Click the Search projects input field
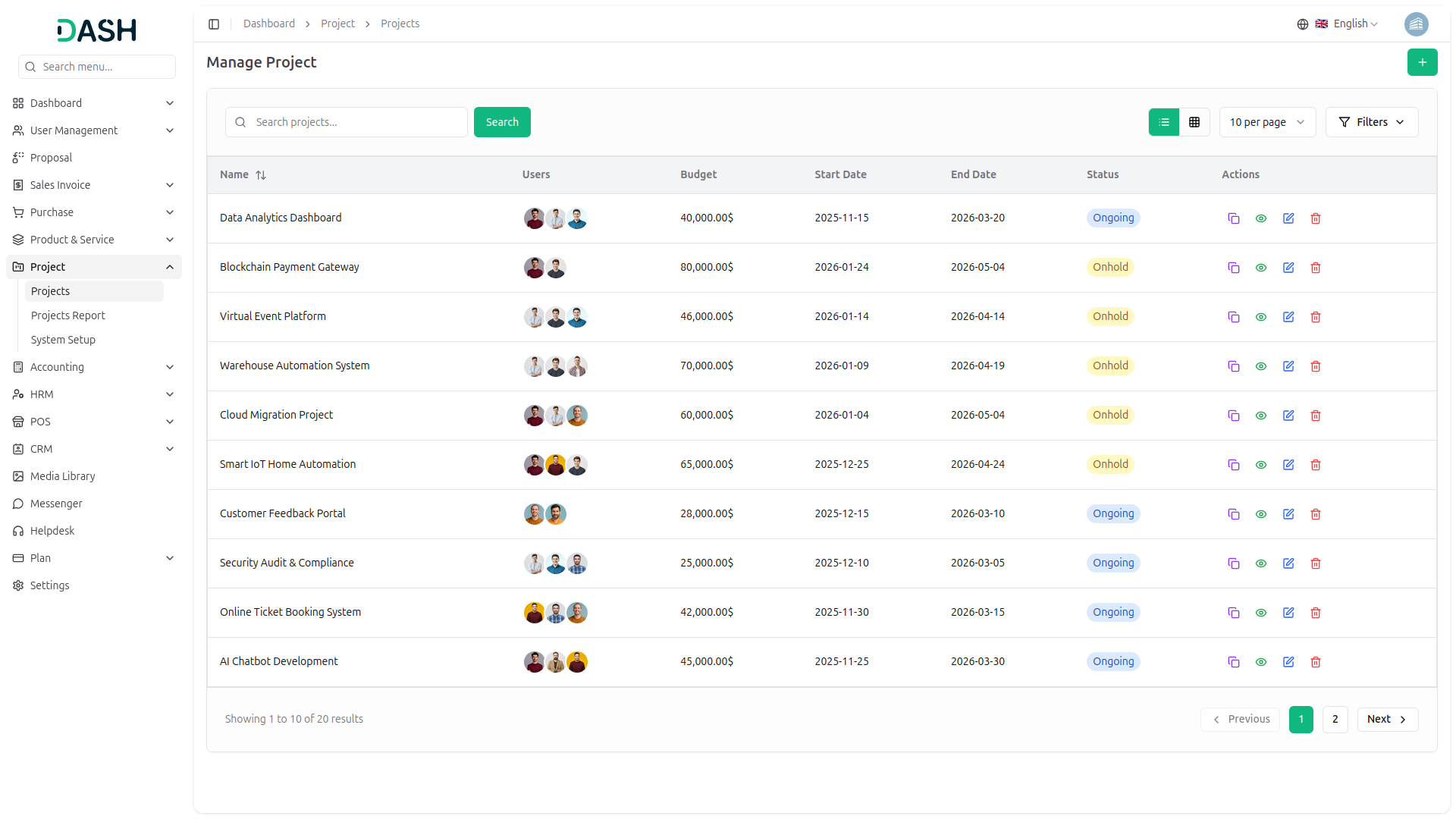This screenshot has width=1456, height=819. pyautogui.click(x=356, y=122)
